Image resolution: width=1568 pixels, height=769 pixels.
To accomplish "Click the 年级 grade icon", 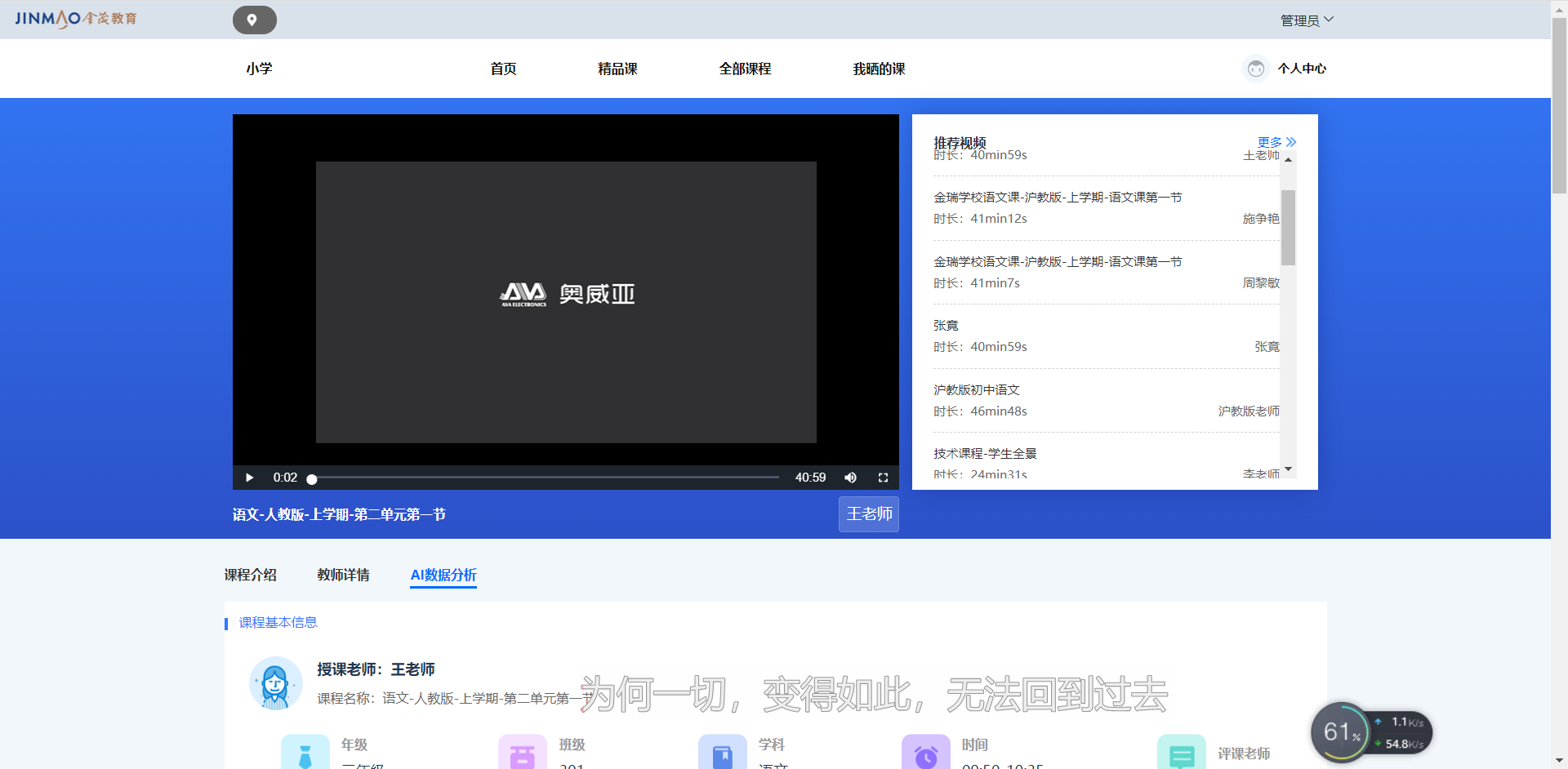I will click(x=305, y=752).
